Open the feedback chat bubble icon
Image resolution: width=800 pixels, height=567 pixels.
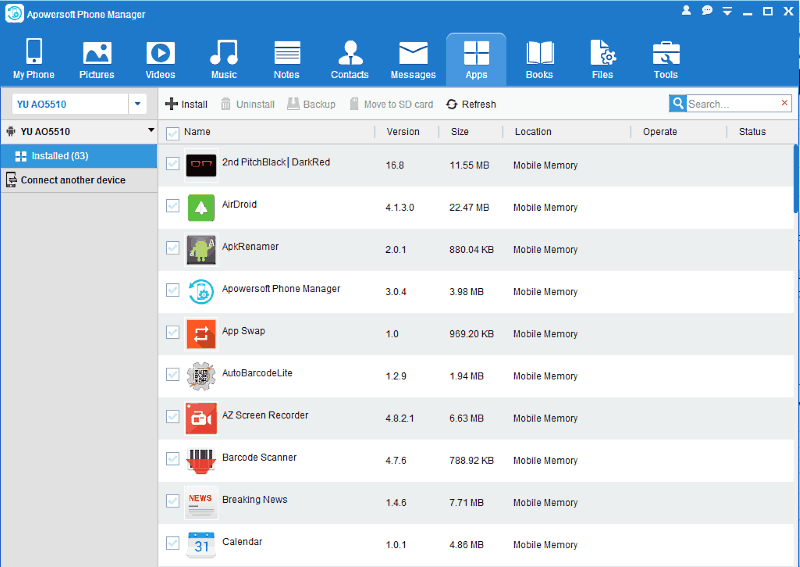tap(707, 10)
